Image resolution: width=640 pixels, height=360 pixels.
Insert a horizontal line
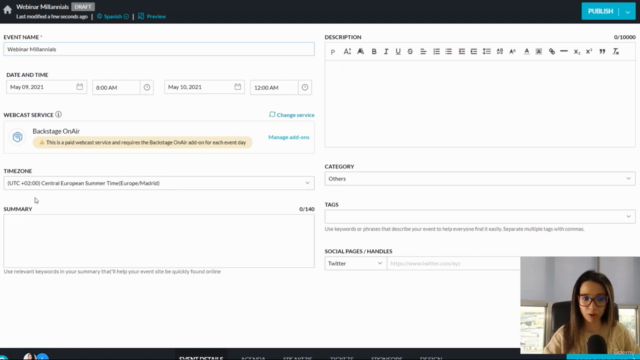(x=564, y=51)
